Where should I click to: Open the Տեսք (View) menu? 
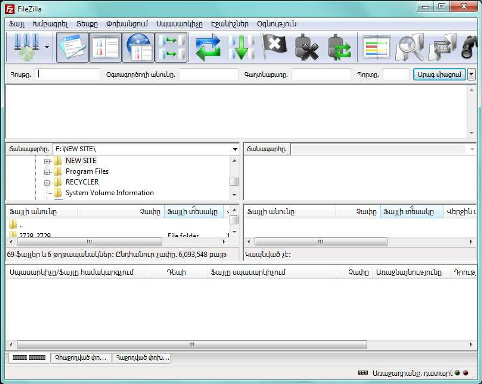pos(87,24)
